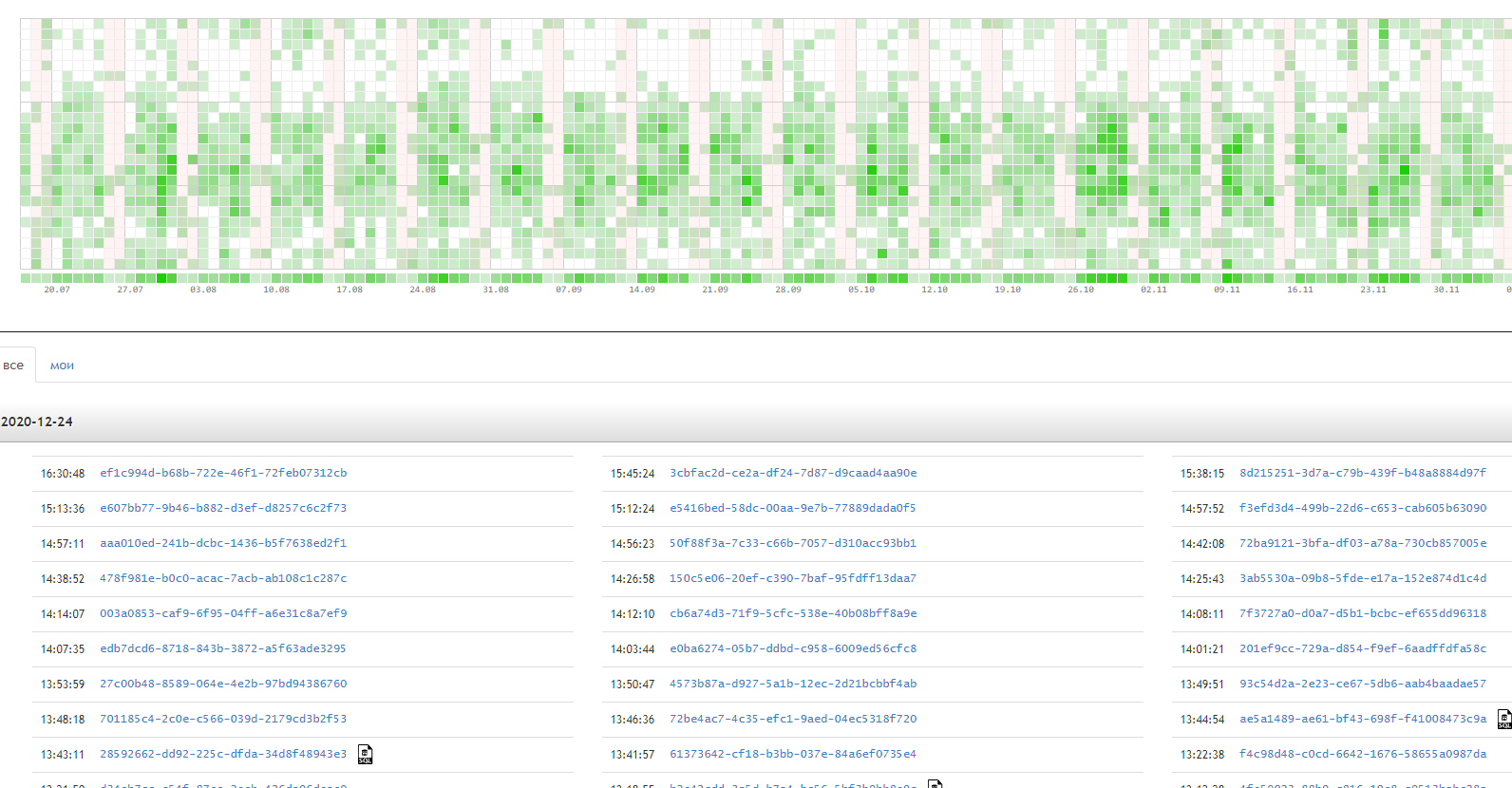Open link 3cbfac2d-ce2a-df24-7d87-d9caad4aa90e
Viewport: 1512px width, 788px height.
click(793, 473)
